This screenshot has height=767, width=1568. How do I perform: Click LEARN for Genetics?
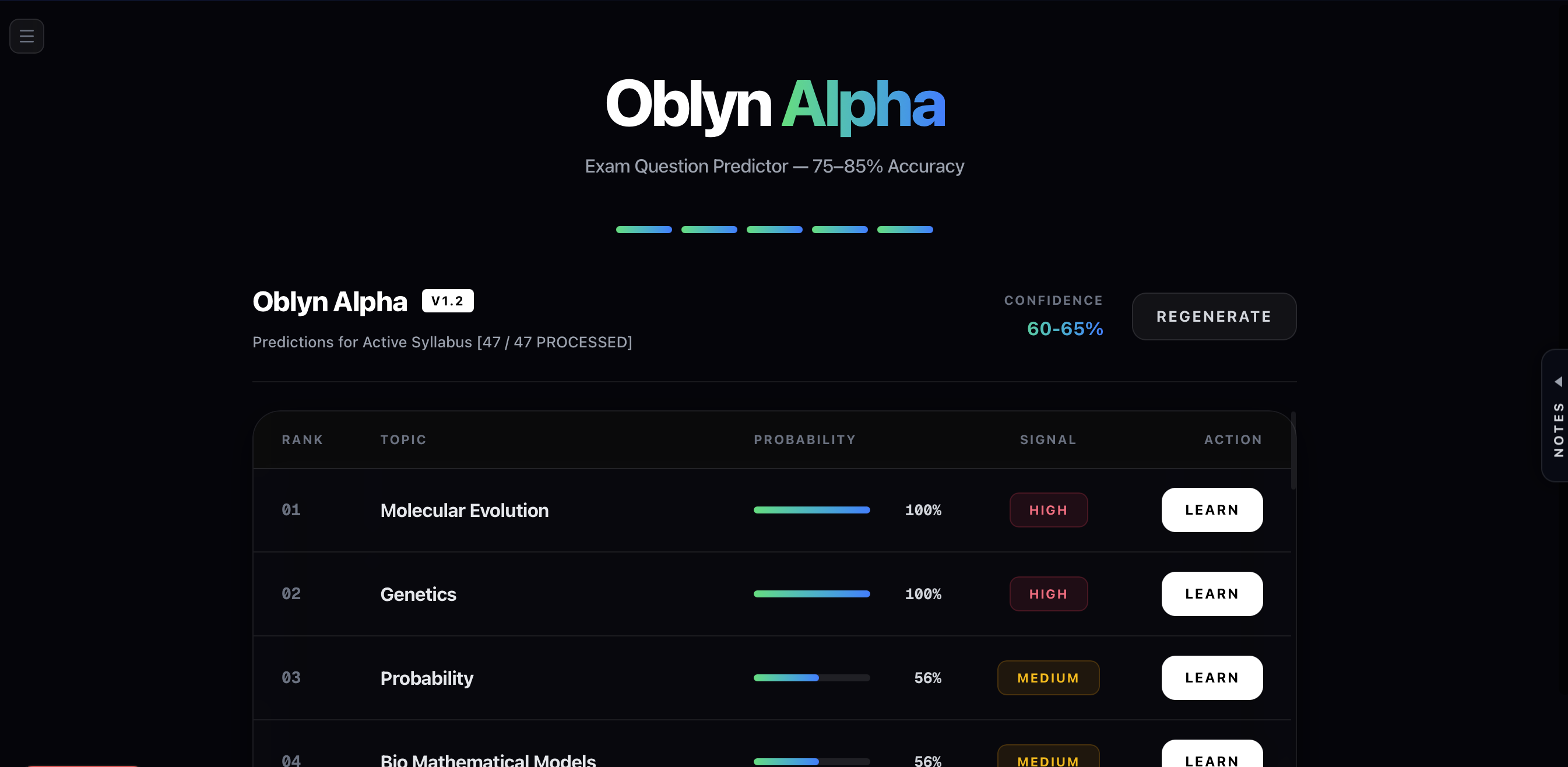[1211, 593]
